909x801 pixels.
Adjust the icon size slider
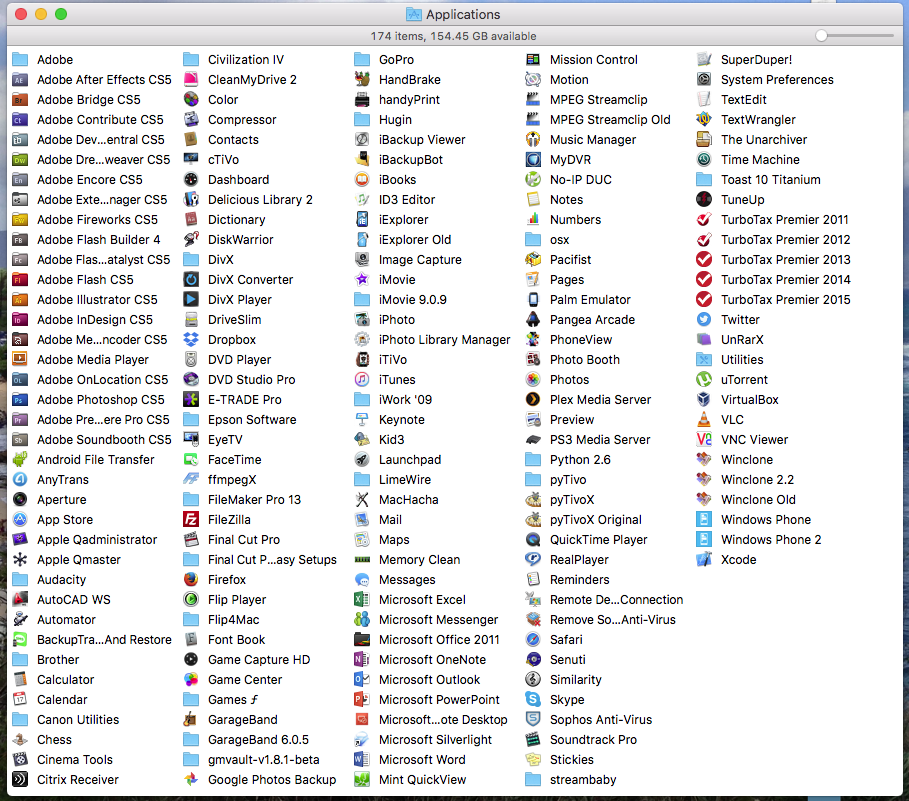coord(821,36)
